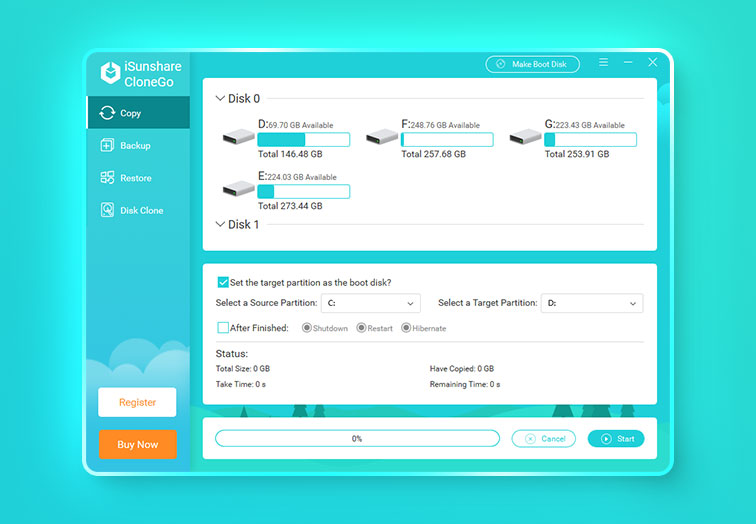
Task: Click the Cancel button
Action: tap(543, 439)
